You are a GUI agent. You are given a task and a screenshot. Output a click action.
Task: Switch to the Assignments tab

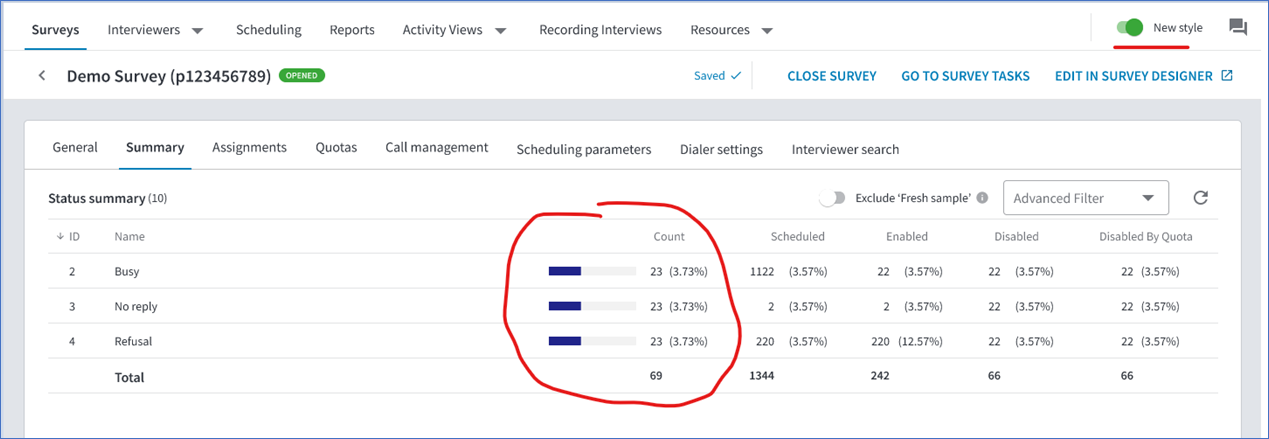(x=249, y=147)
